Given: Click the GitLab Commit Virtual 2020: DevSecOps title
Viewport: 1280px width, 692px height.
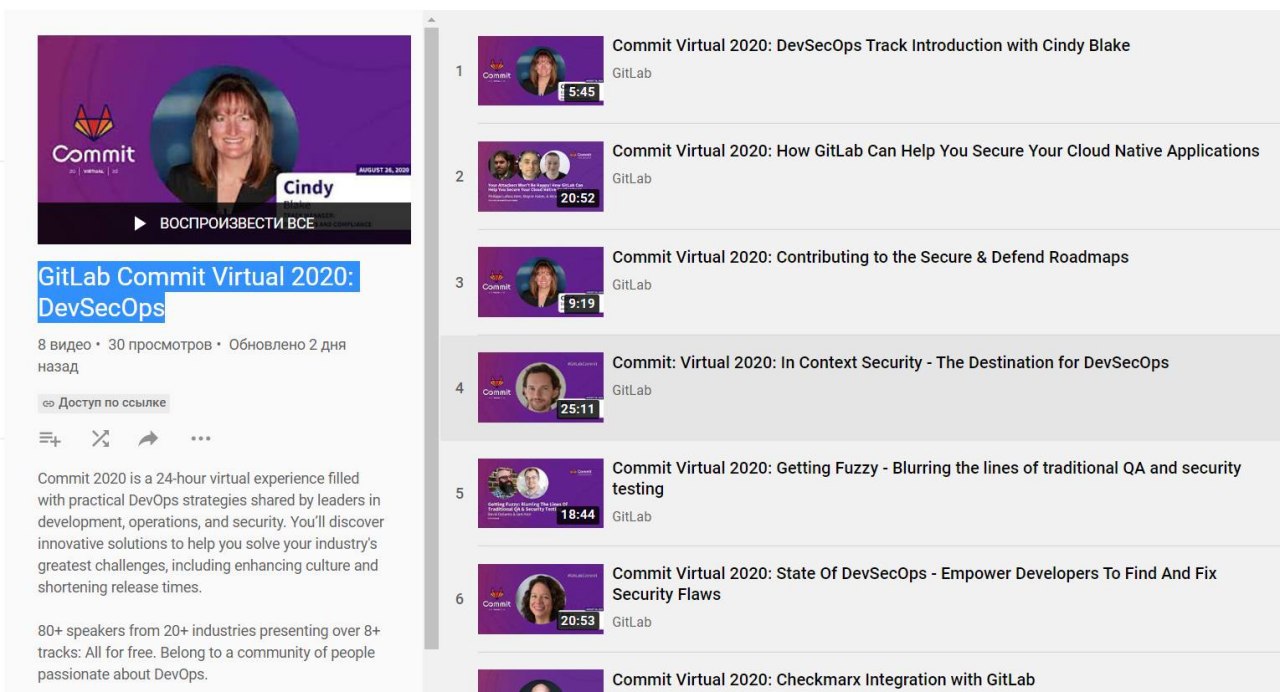Looking at the screenshot, I should pos(197,292).
